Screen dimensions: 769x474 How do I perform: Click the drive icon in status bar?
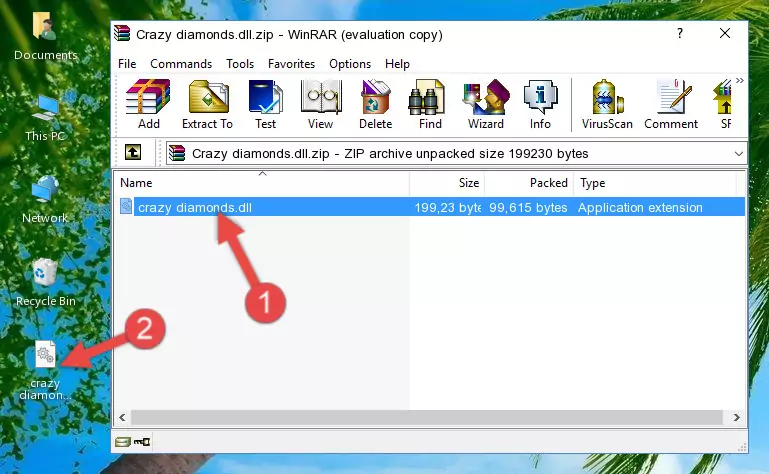click(123, 442)
